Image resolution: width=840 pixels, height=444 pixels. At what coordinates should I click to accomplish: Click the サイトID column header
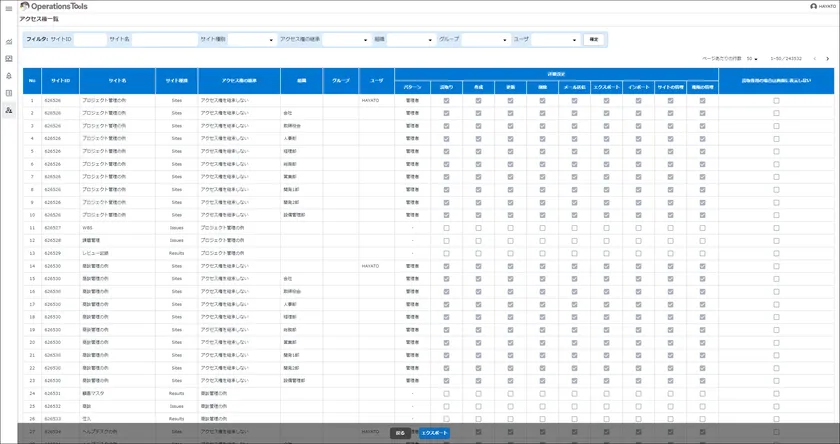tap(60, 81)
